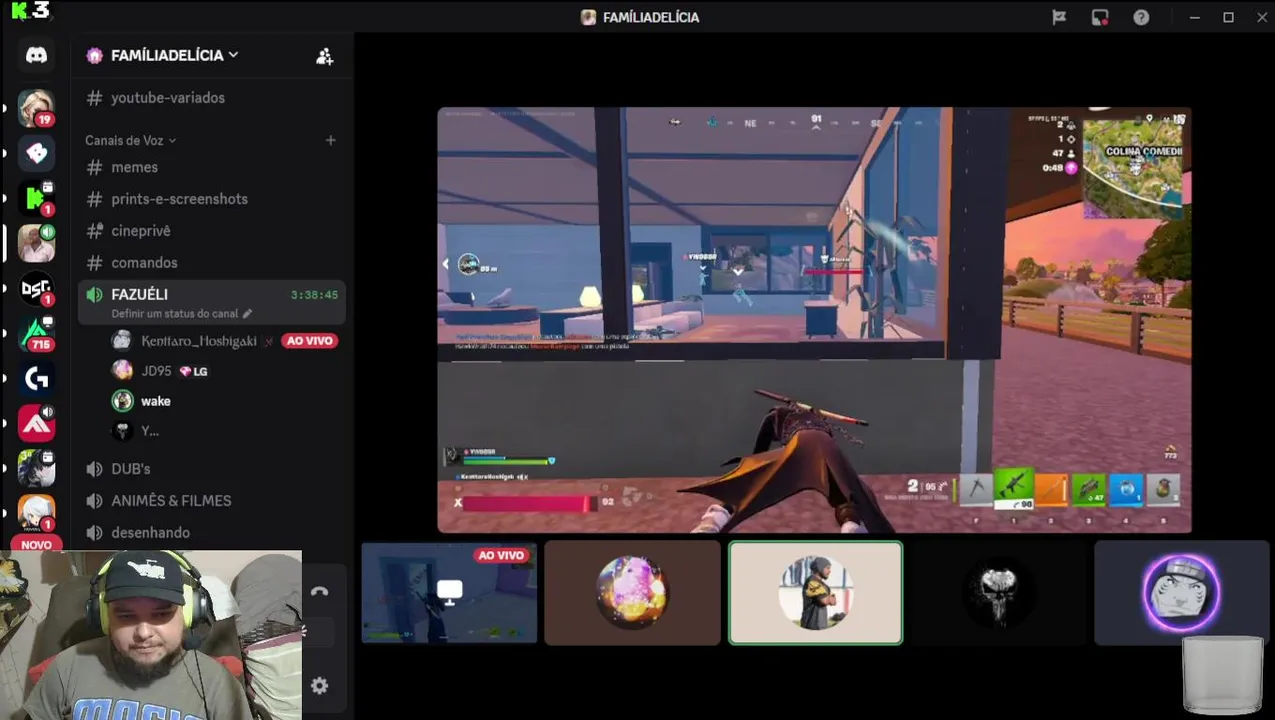Click the NOVO badge in server list

(x=36, y=545)
